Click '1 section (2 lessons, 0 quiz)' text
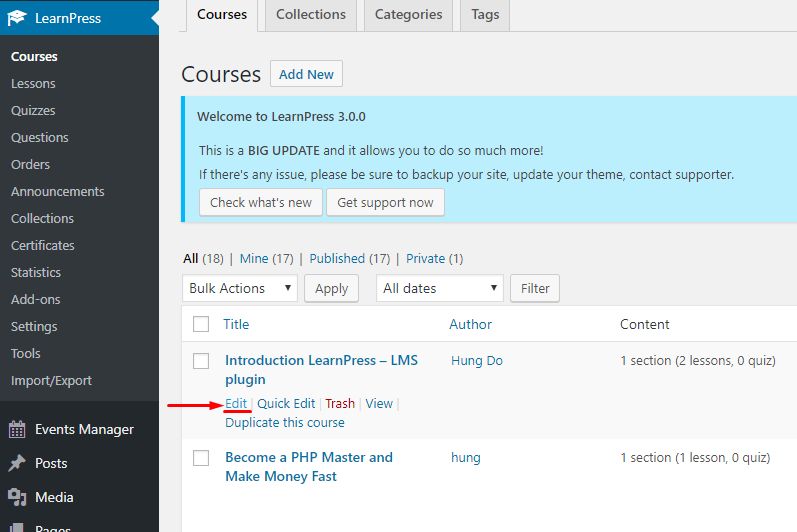The image size is (797, 532). click(x=698, y=361)
